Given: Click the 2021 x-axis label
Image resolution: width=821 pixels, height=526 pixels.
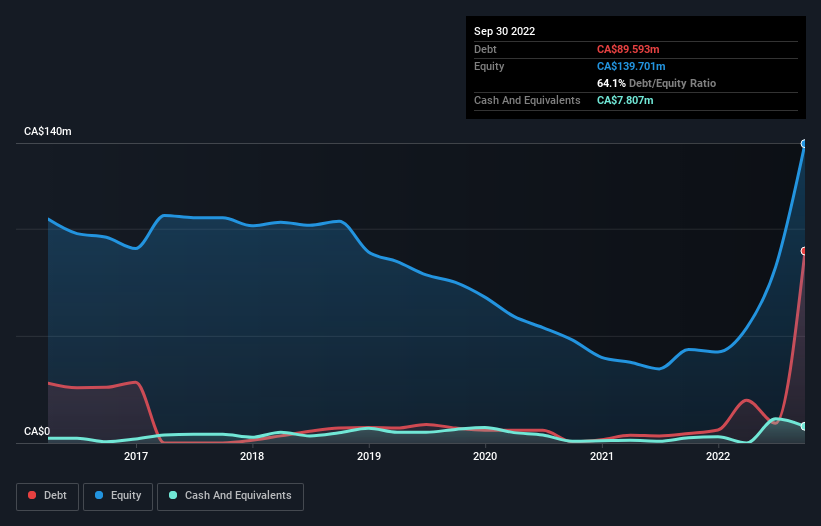Looking at the screenshot, I should pos(602,456).
